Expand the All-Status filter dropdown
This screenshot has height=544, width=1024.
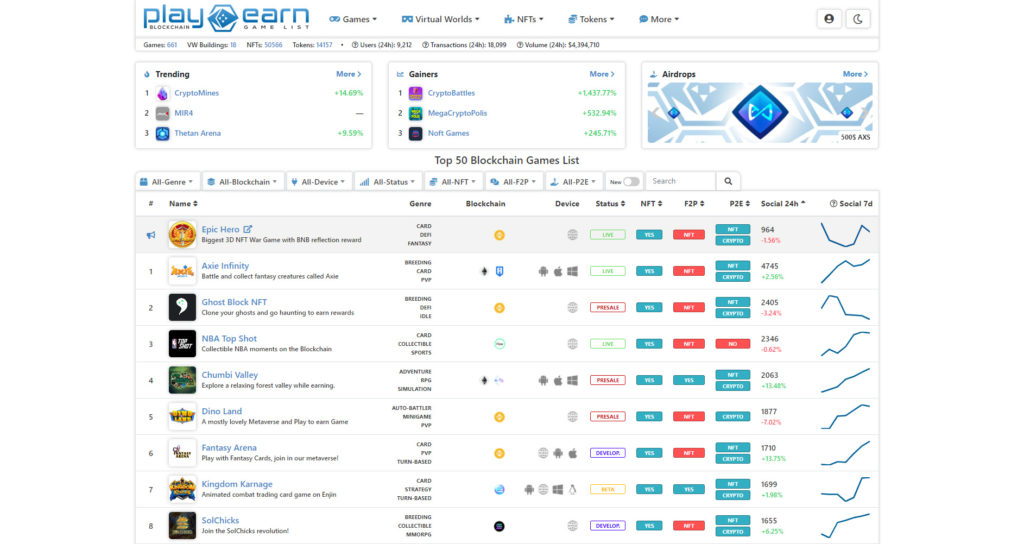click(x=387, y=182)
